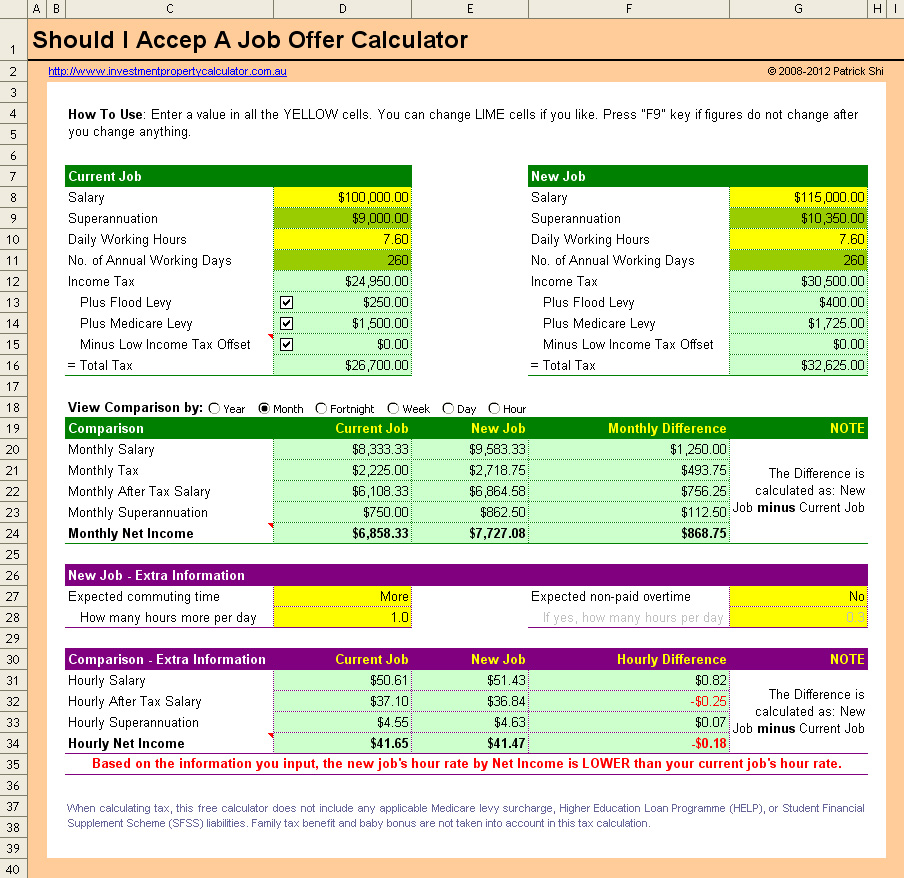Viewport: 904px width, 878px height.
Task: Click Current Job Income Tax $24,950.00
Action: [x=342, y=281]
